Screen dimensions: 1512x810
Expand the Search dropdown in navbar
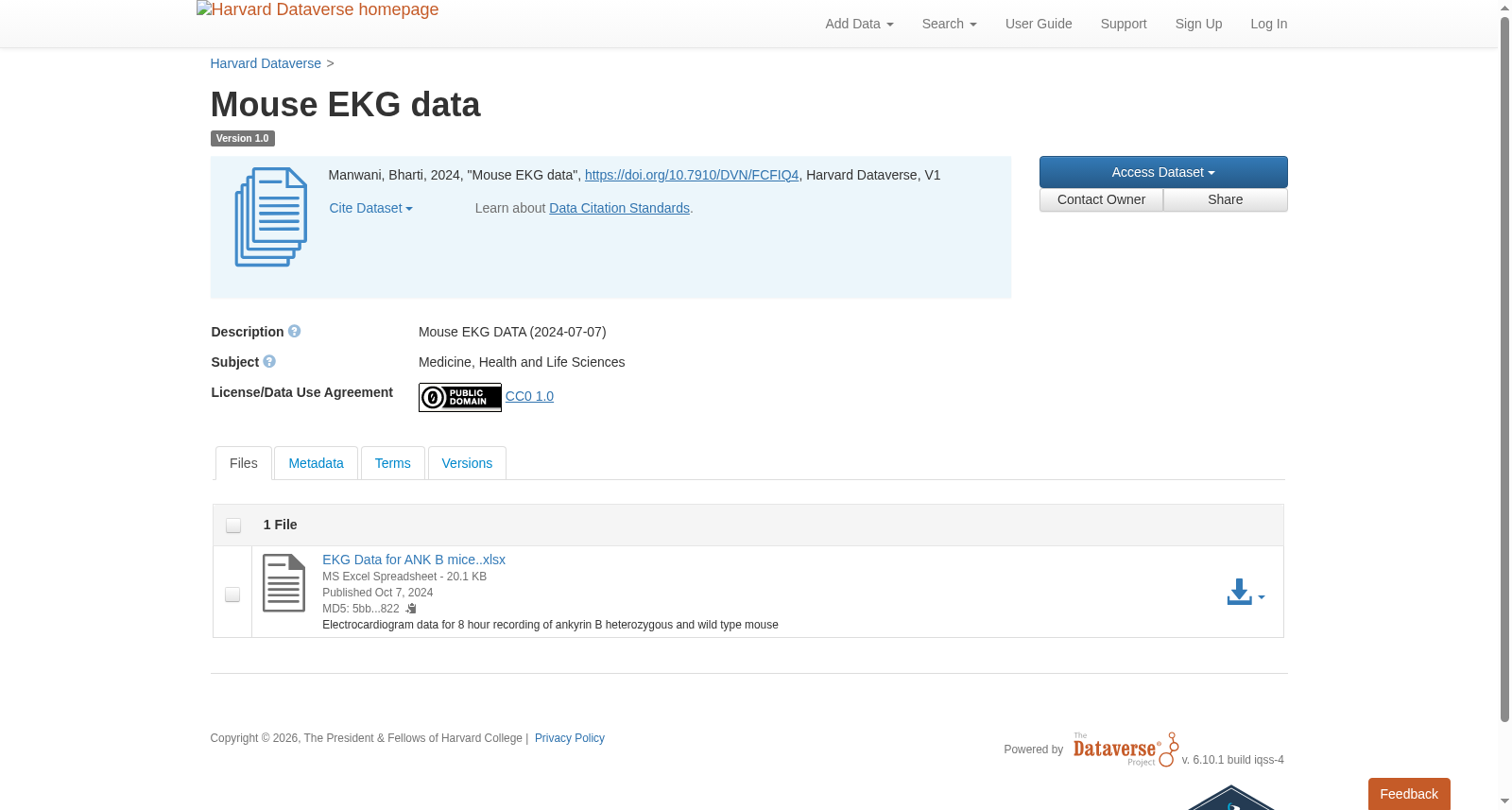[x=949, y=24]
